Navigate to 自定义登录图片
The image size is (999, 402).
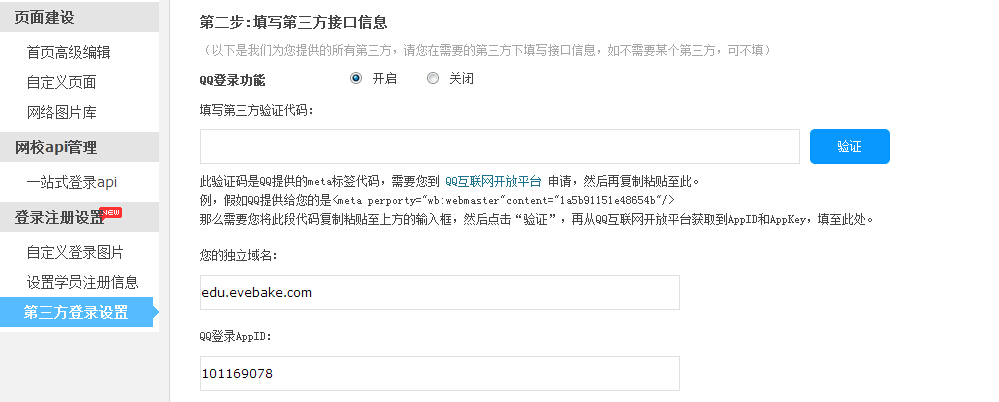pos(75,252)
